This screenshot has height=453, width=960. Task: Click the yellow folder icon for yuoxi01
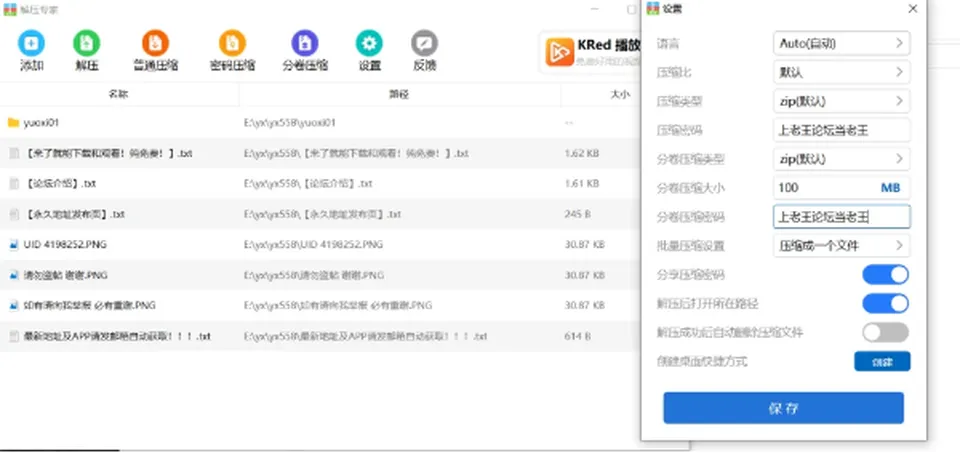(13, 123)
